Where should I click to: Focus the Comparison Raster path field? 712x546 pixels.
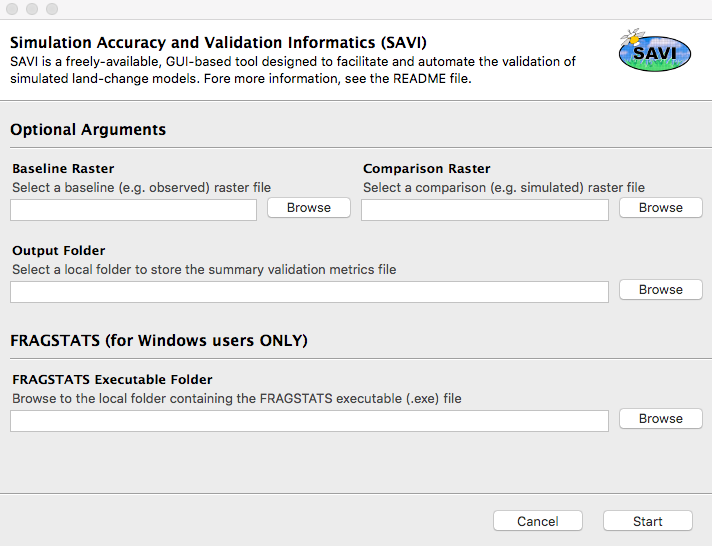click(x=485, y=210)
